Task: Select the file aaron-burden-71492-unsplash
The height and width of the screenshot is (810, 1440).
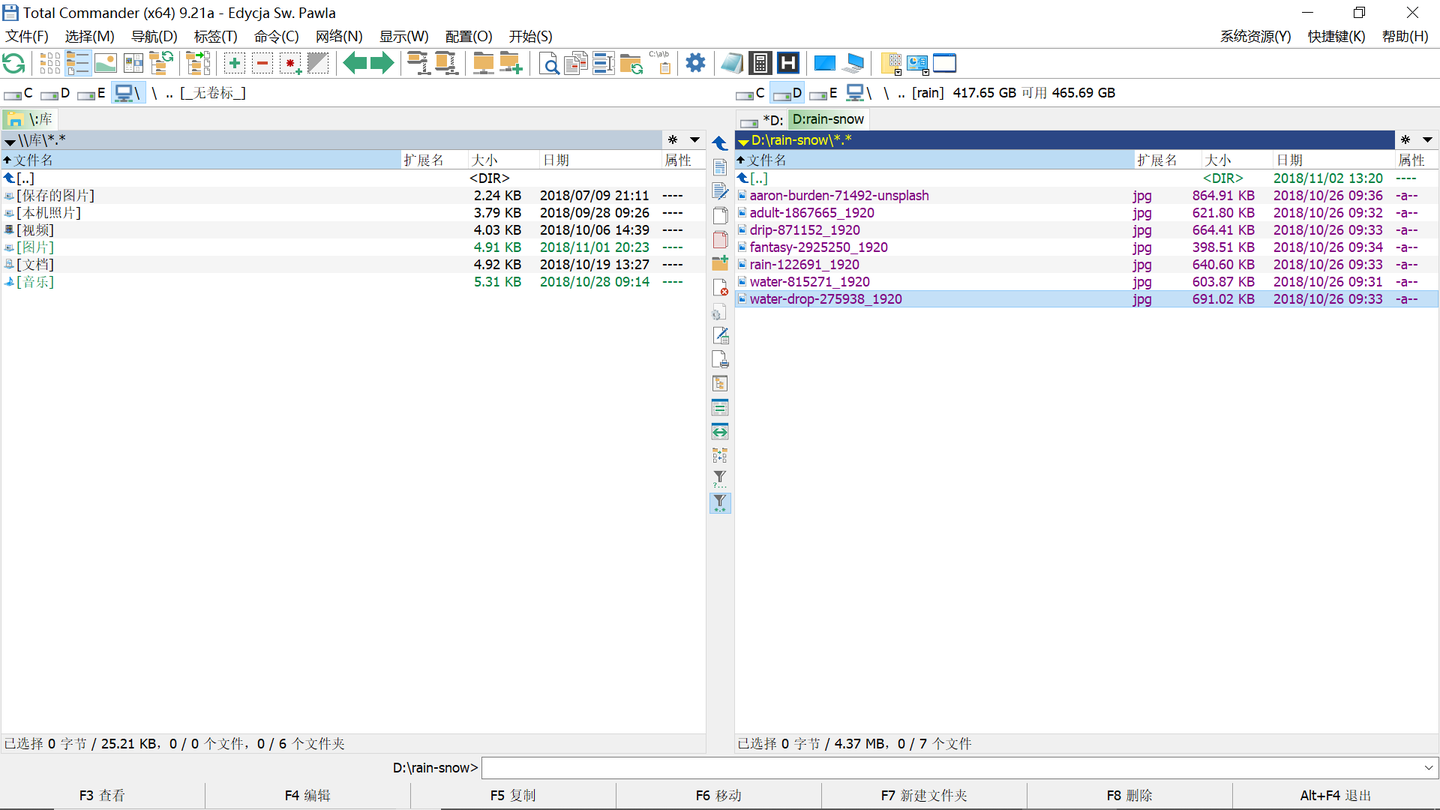Action: 839,195
